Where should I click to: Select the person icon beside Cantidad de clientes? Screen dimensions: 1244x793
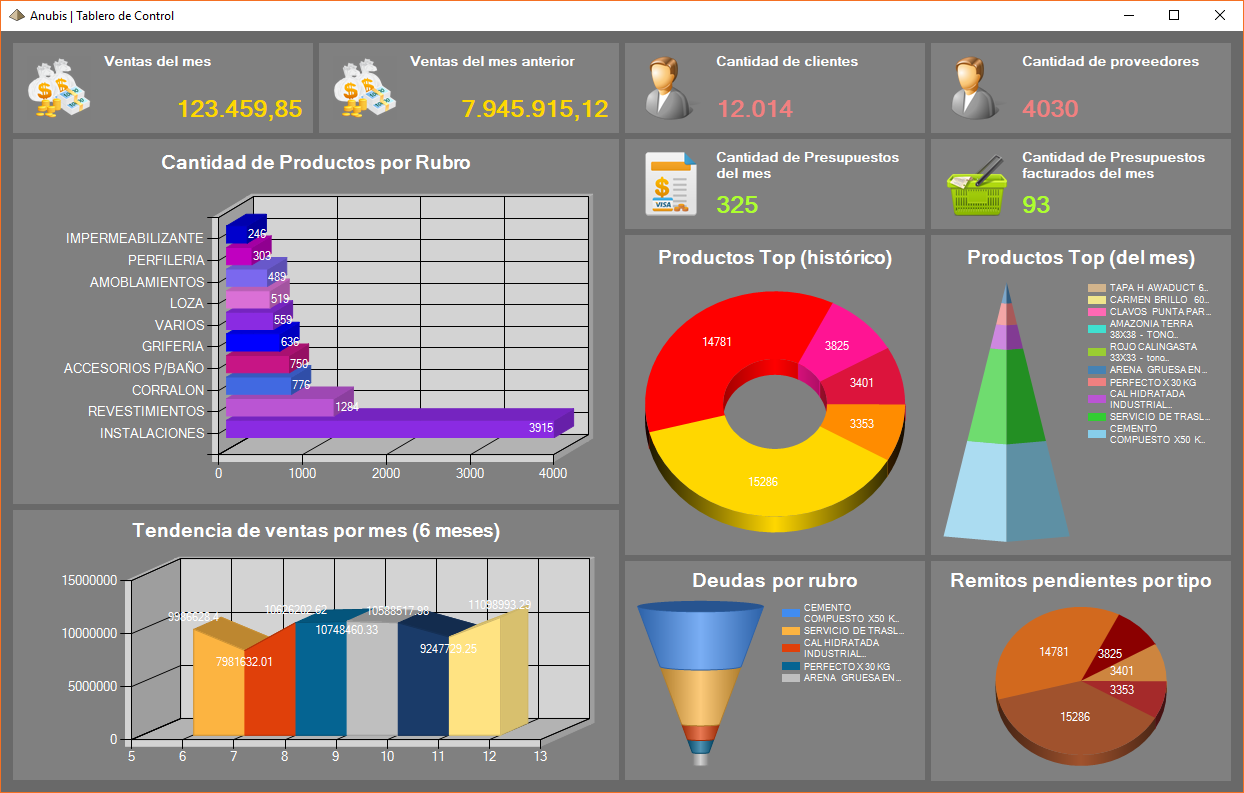click(x=669, y=88)
